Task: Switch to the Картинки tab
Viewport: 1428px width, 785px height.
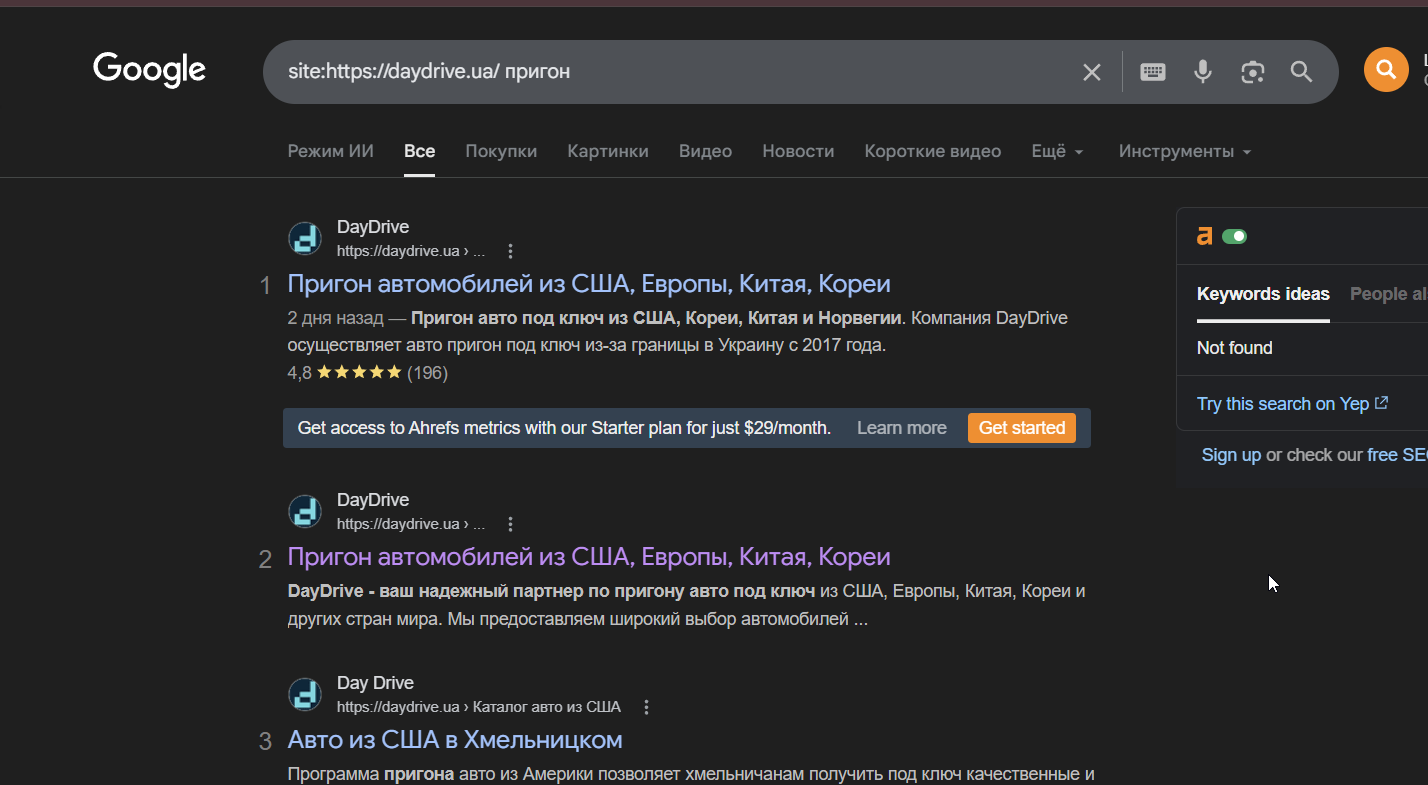Action: tap(607, 152)
